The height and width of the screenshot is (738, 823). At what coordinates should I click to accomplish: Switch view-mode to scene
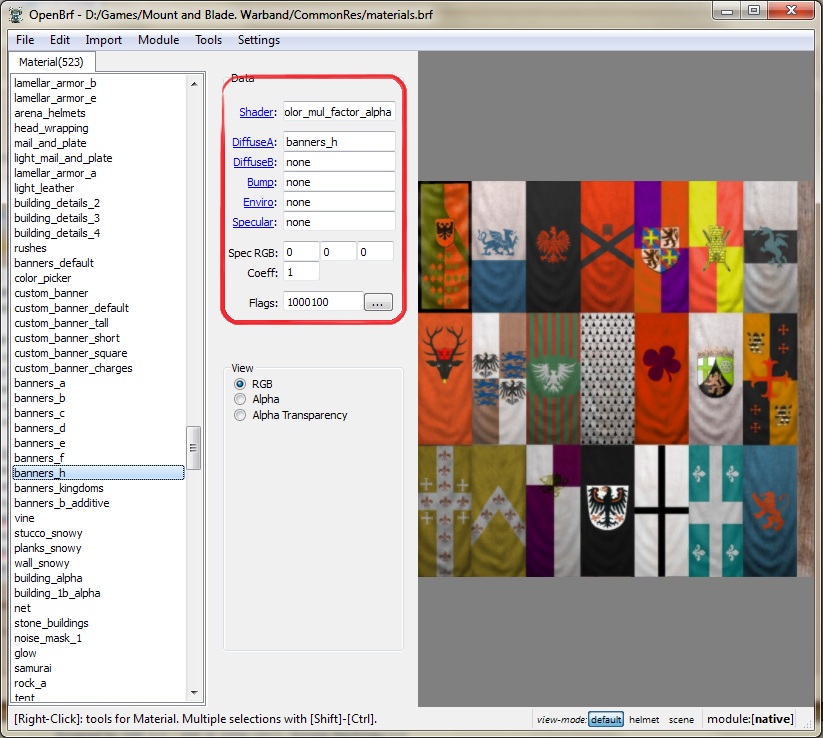681,719
